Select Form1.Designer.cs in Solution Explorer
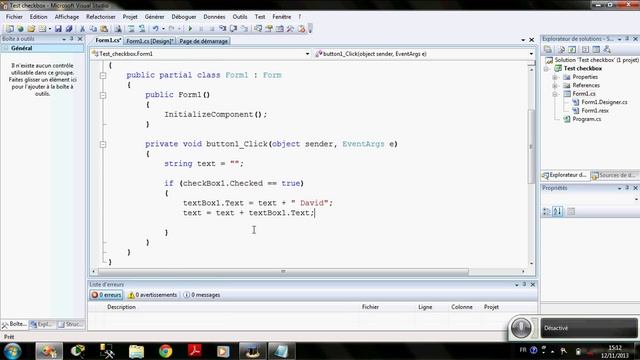Viewport: 640px width, 360px height. click(604, 102)
